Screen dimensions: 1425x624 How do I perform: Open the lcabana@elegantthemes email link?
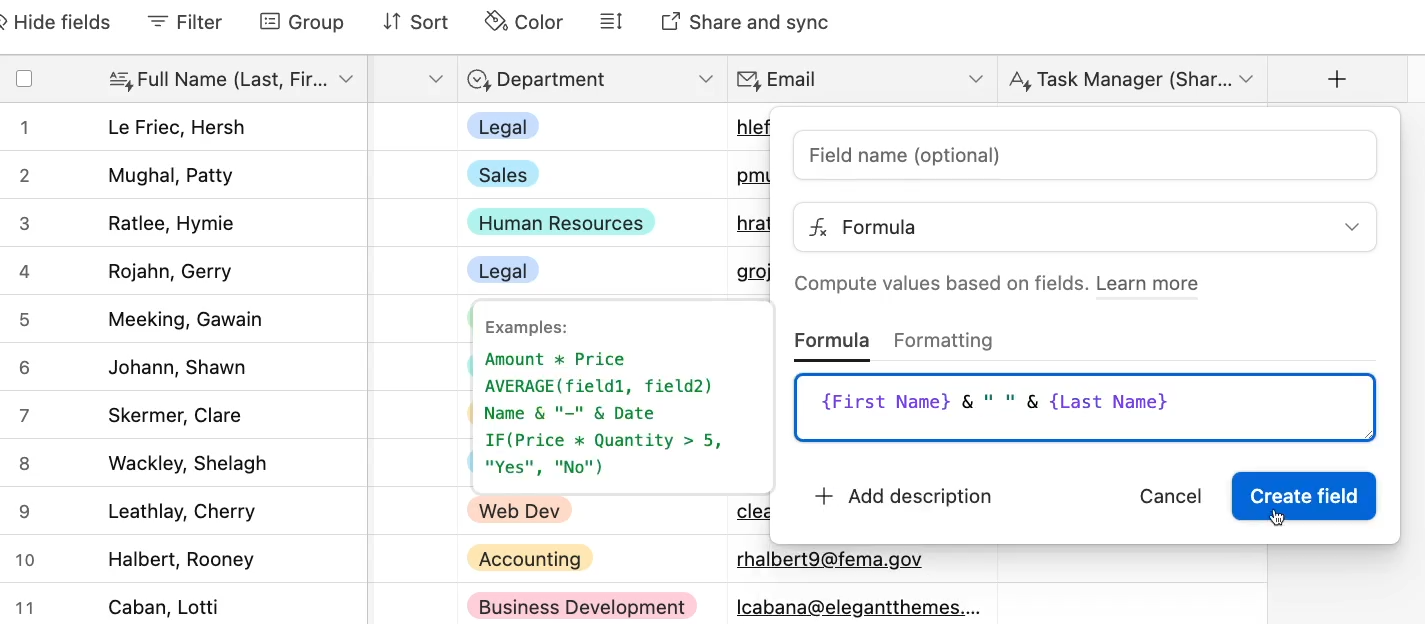tap(858, 607)
